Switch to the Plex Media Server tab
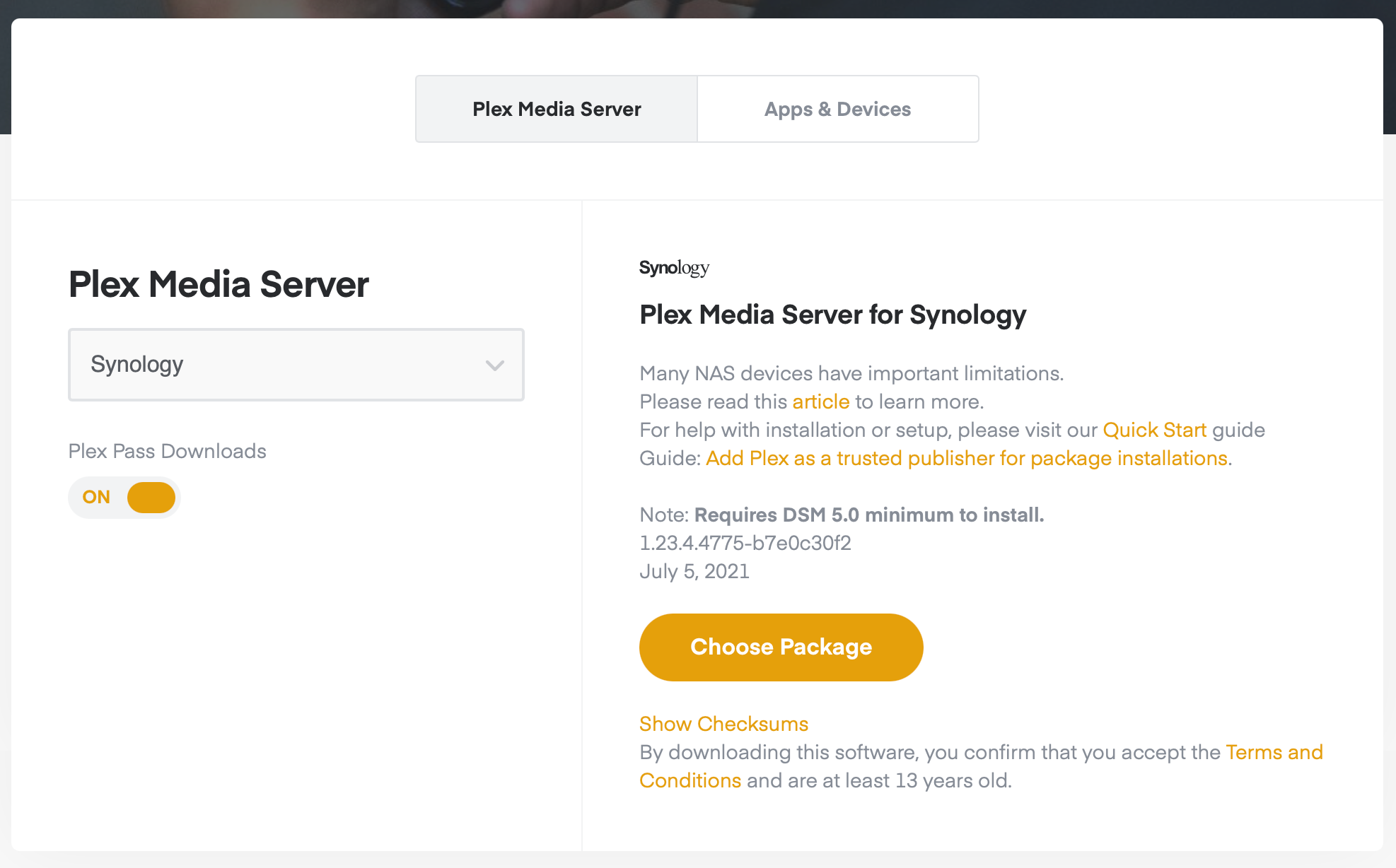Viewport: 1396px width, 868px height. point(557,109)
